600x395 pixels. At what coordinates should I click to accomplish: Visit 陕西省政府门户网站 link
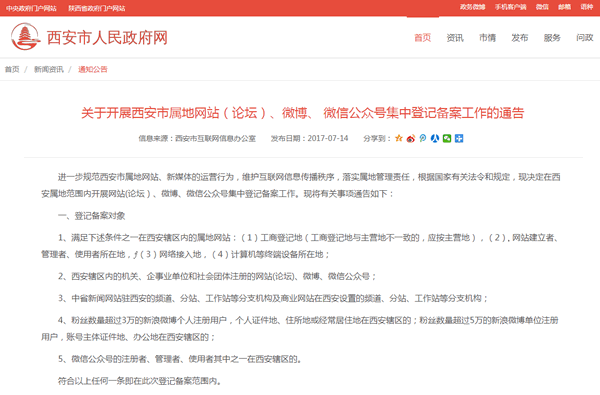pos(97,8)
